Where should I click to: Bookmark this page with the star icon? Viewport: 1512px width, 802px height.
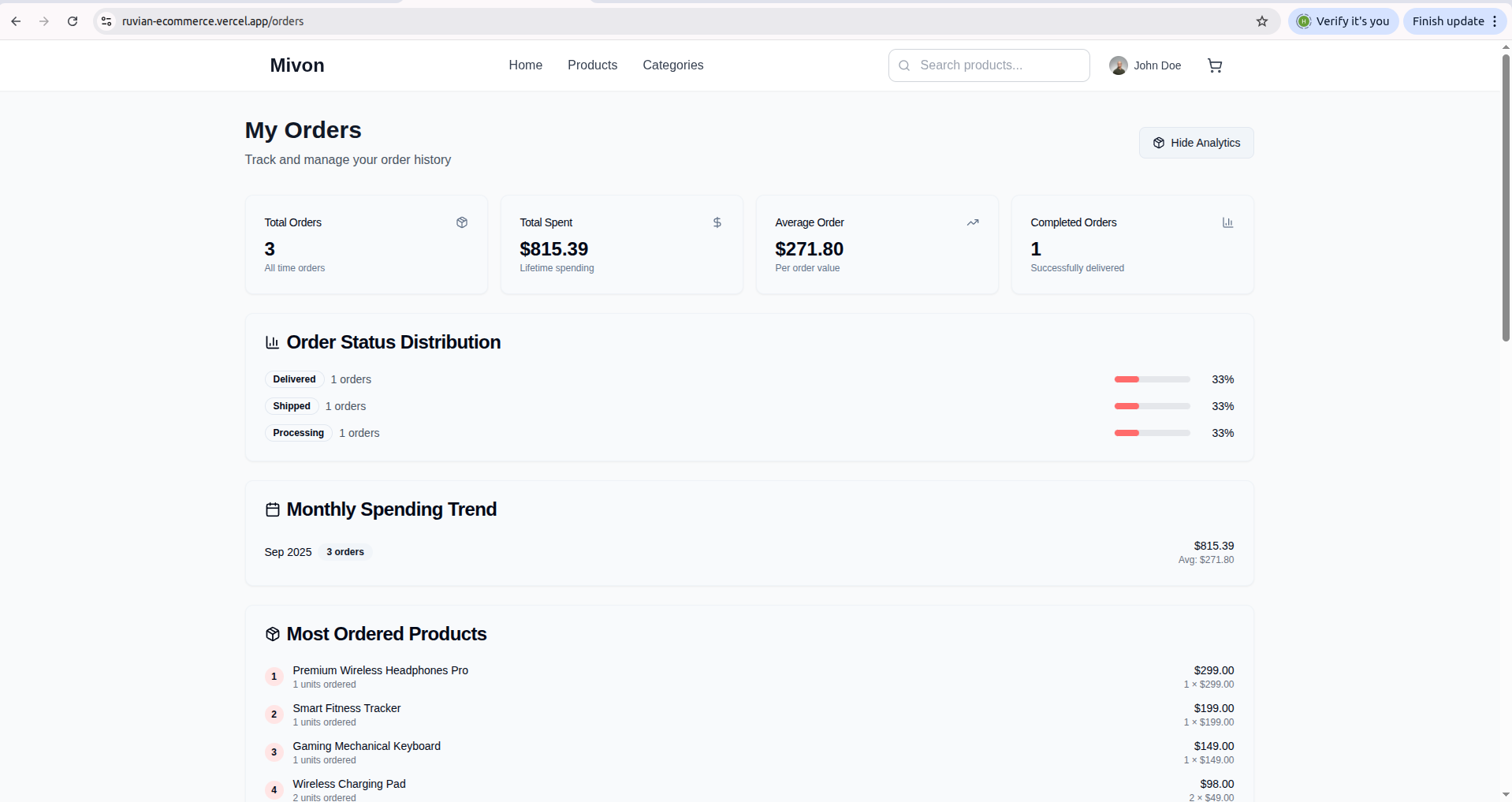1262,21
